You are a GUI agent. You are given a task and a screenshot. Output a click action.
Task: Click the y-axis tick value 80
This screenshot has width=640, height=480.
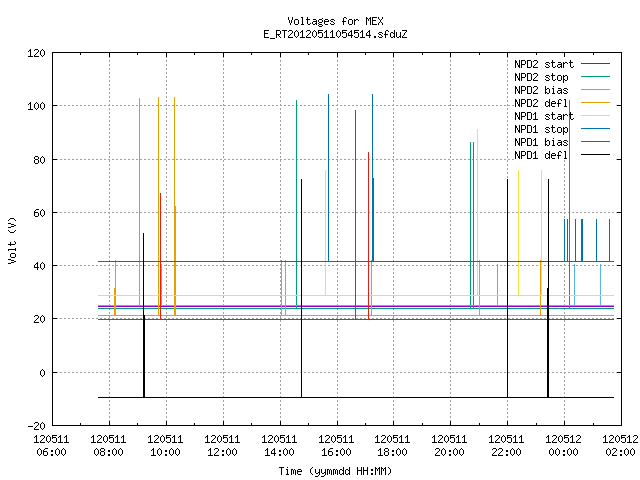tap(39, 160)
